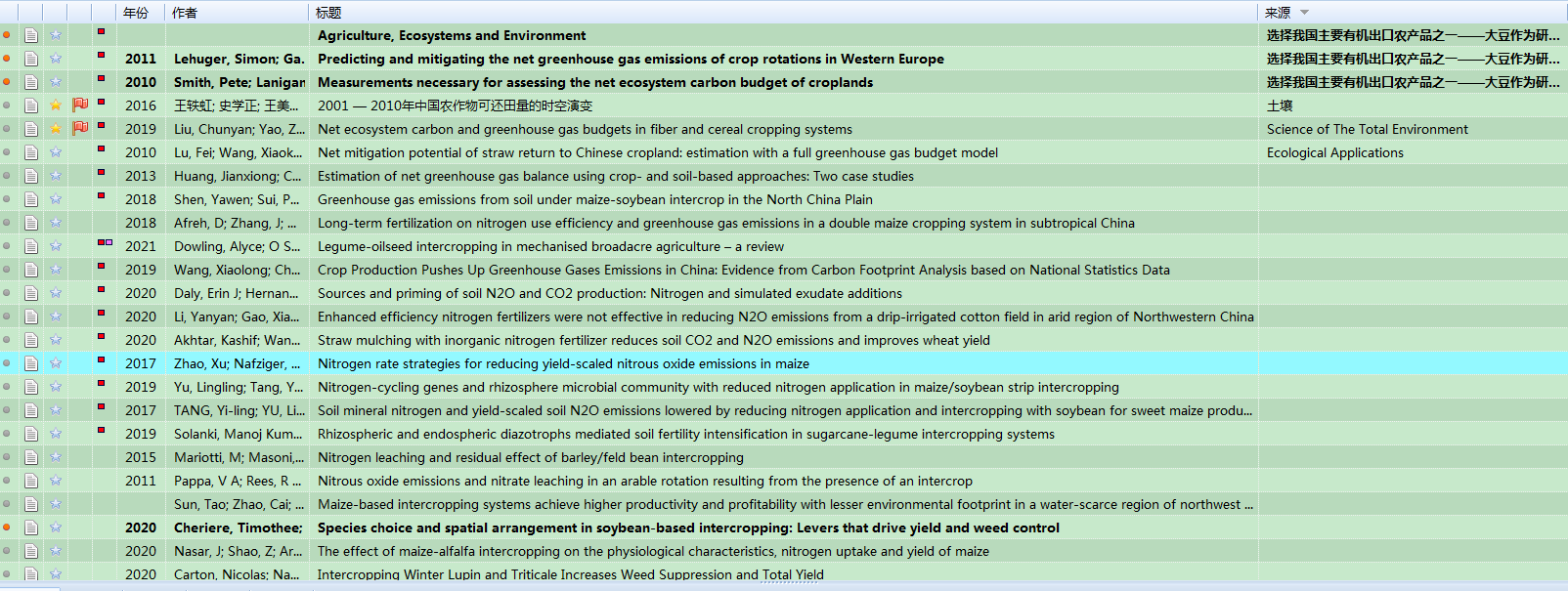The width and height of the screenshot is (1568, 591).
Task: Click 'Ecological Applications' source cell
Action: pyautogui.click(x=1334, y=152)
